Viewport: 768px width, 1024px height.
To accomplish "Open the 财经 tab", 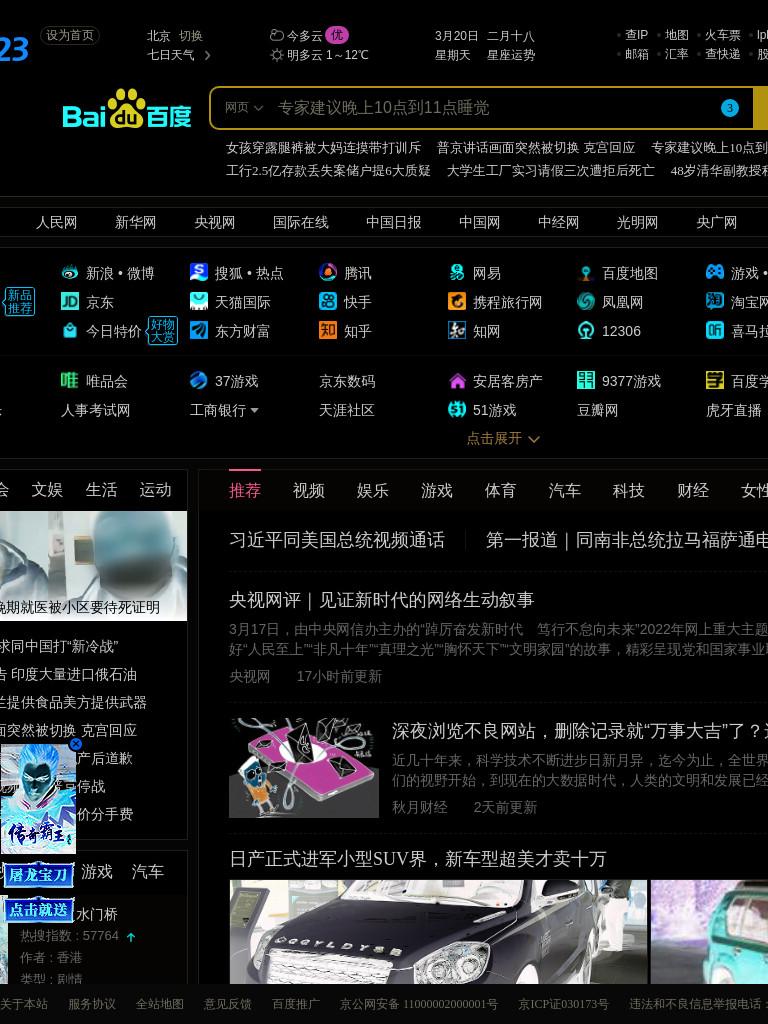I will click(x=693, y=490).
